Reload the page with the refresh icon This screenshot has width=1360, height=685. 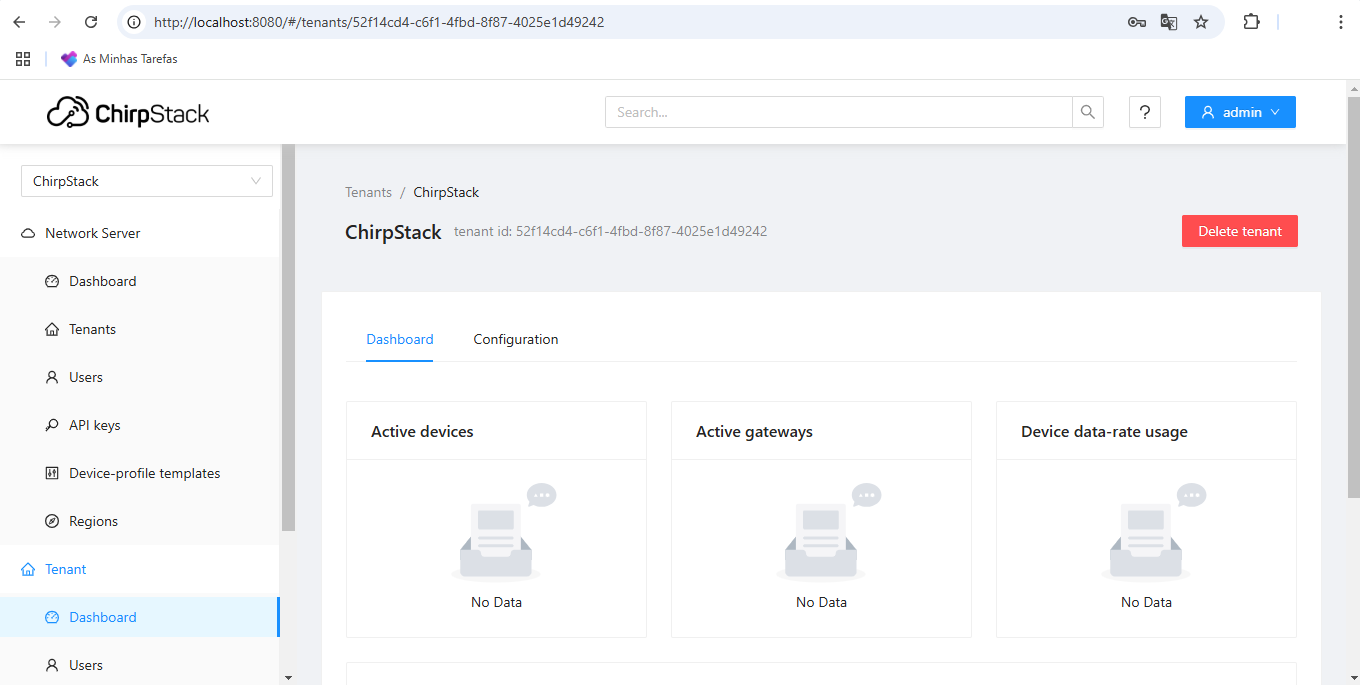tap(91, 22)
